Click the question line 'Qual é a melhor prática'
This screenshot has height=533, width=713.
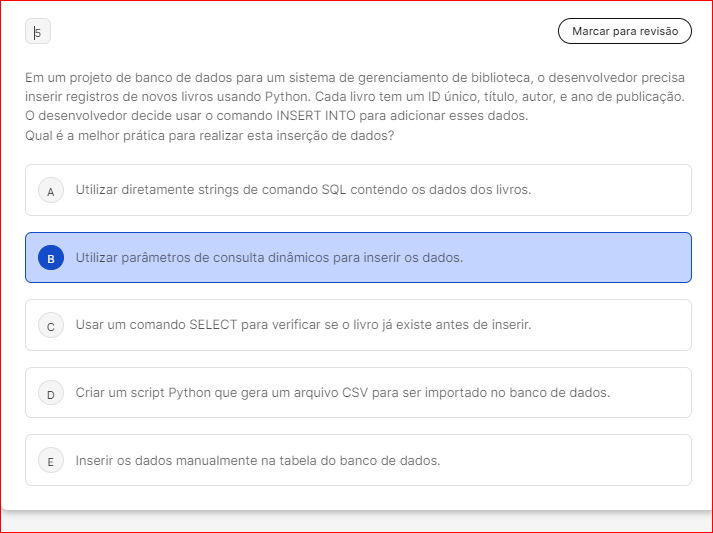[x=209, y=135]
